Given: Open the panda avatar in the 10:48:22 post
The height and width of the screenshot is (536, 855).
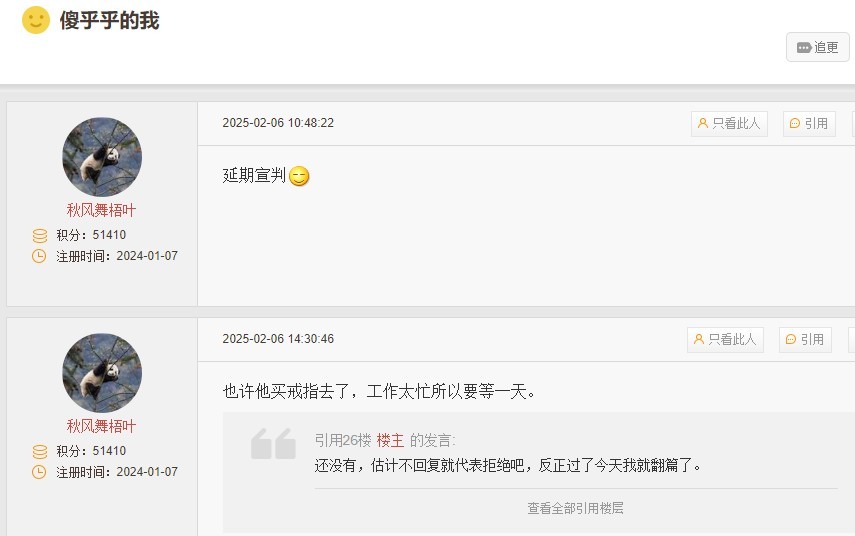Looking at the screenshot, I should pos(102,157).
